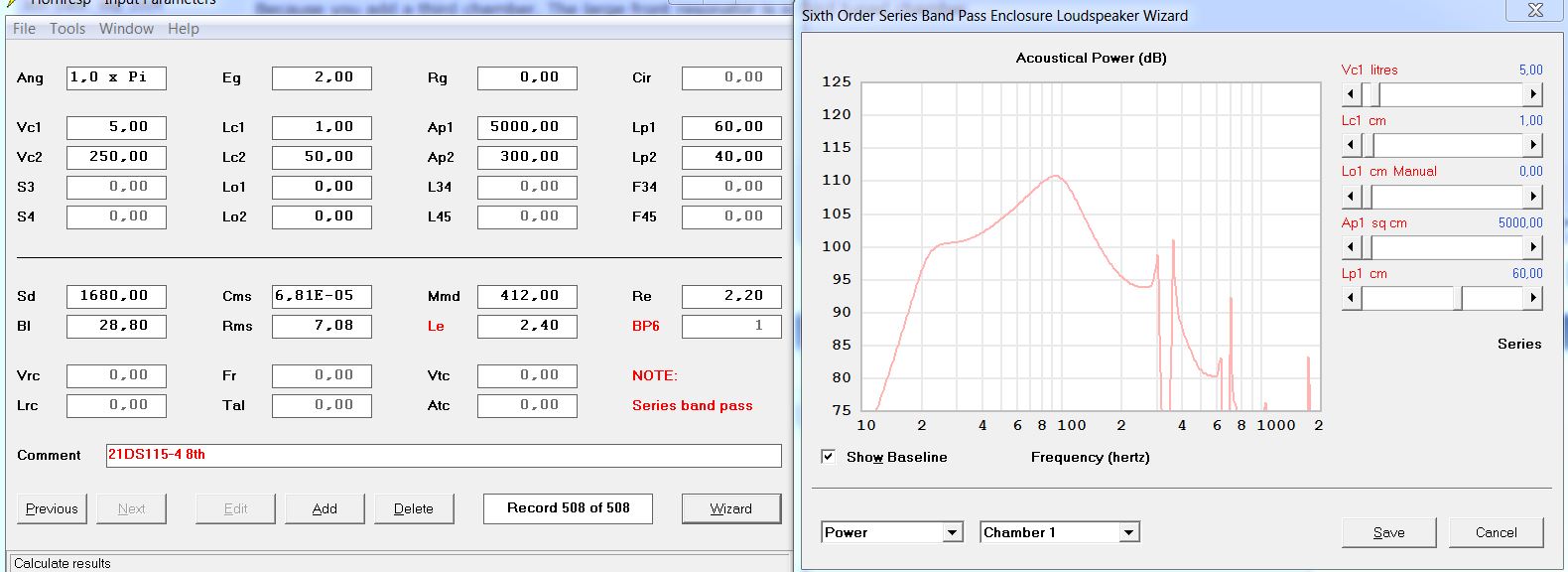Click the Rms input field

[322, 326]
